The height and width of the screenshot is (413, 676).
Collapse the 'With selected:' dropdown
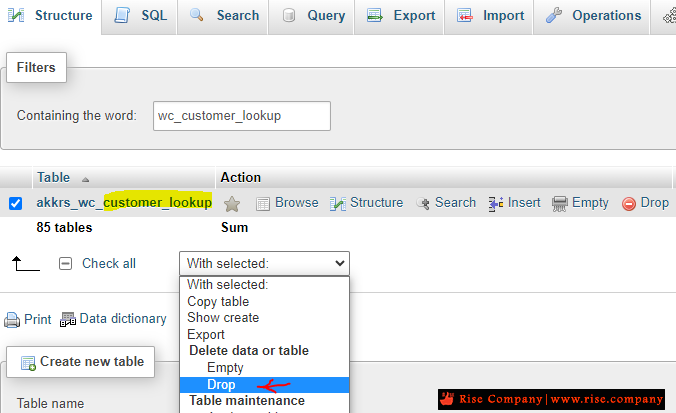[264, 263]
